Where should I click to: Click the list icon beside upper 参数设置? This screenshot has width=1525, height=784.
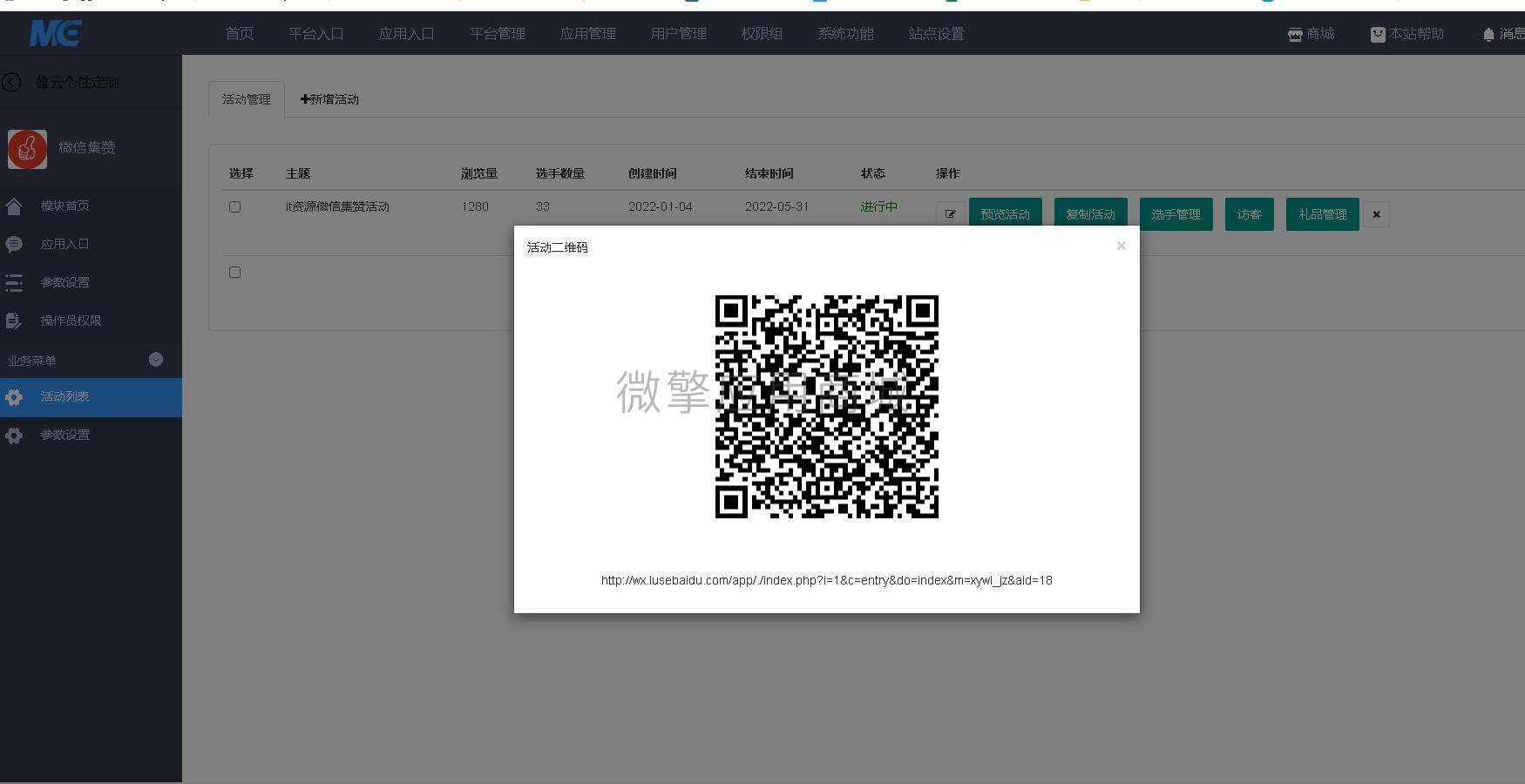pyautogui.click(x=13, y=282)
